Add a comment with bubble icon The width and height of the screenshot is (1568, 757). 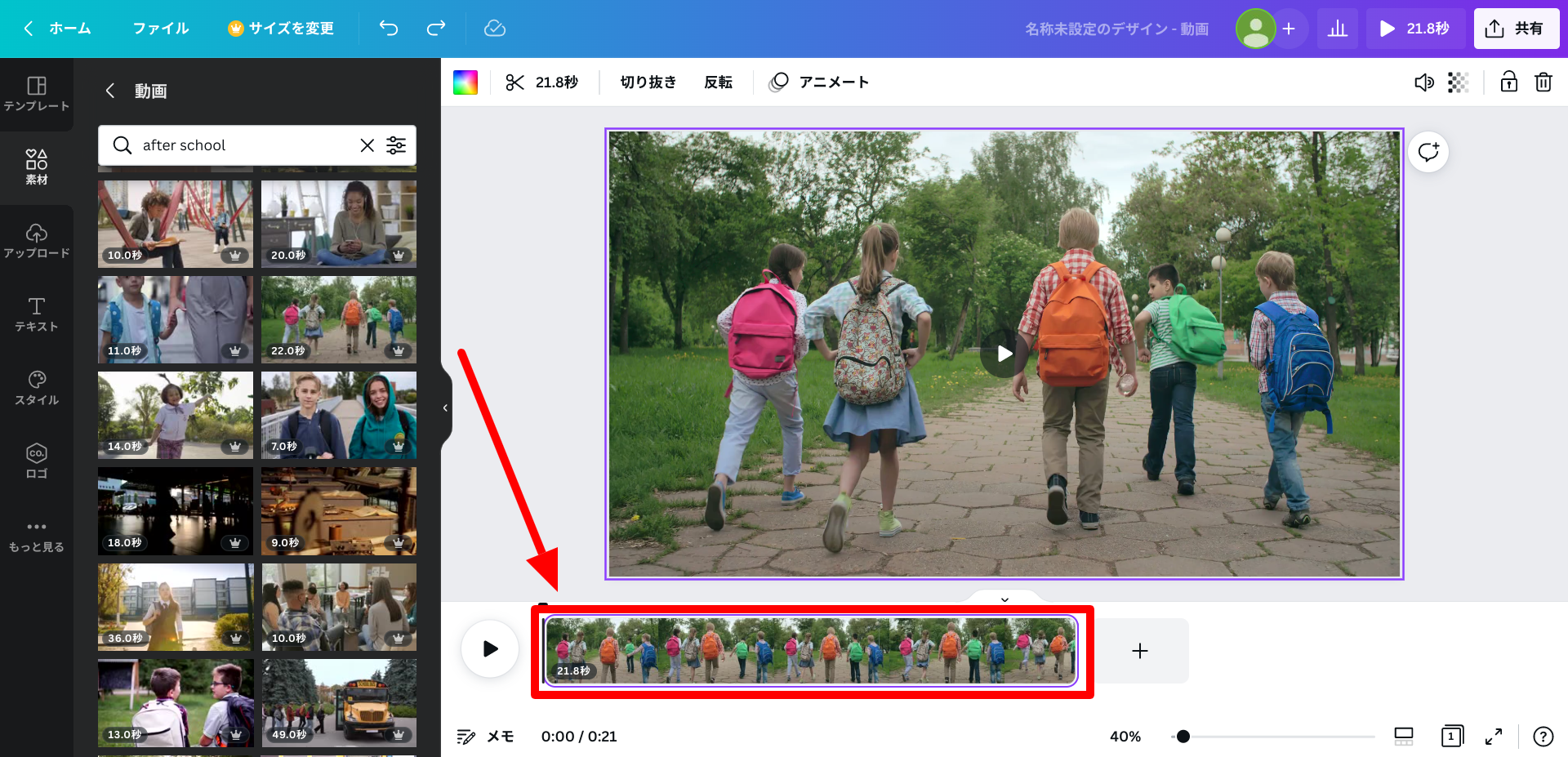click(x=1428, y=152)
